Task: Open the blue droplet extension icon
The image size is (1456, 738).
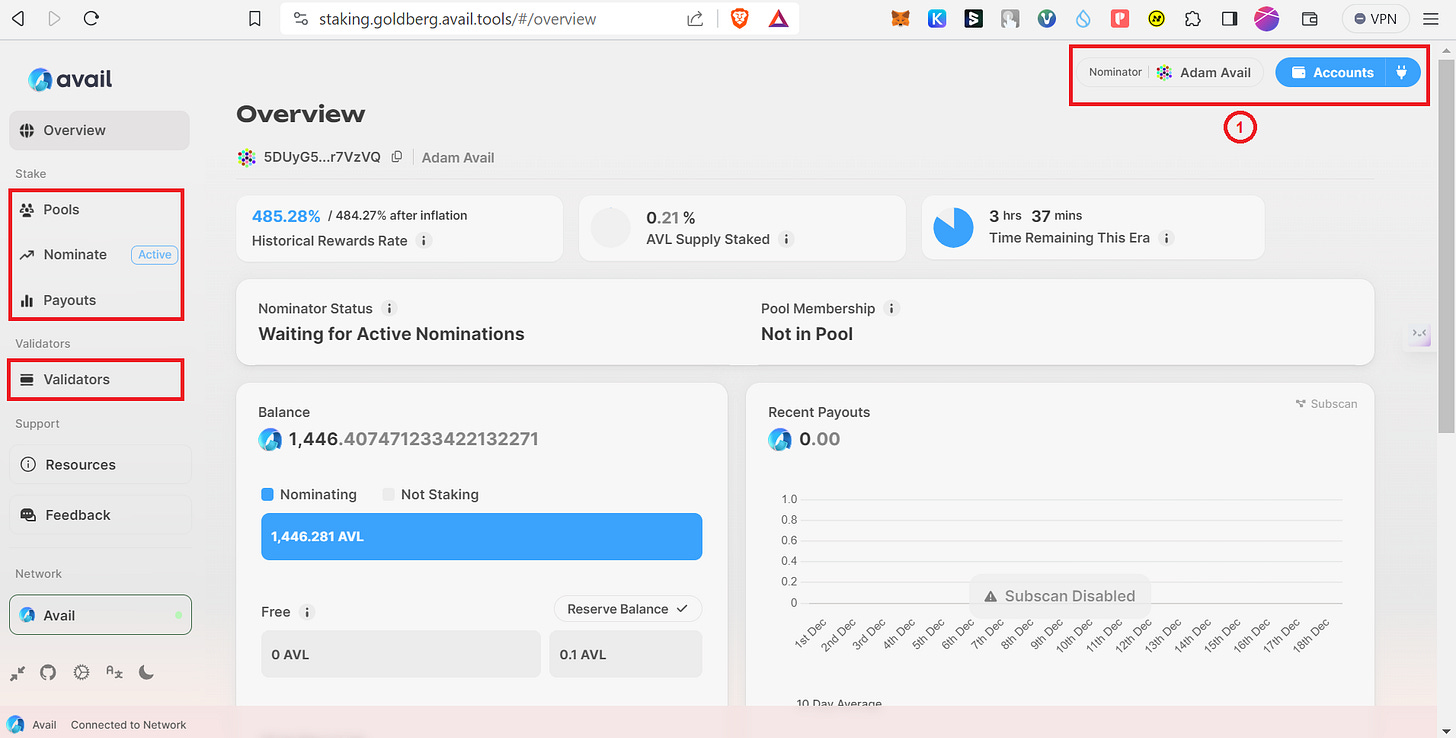Action: 1084,18
